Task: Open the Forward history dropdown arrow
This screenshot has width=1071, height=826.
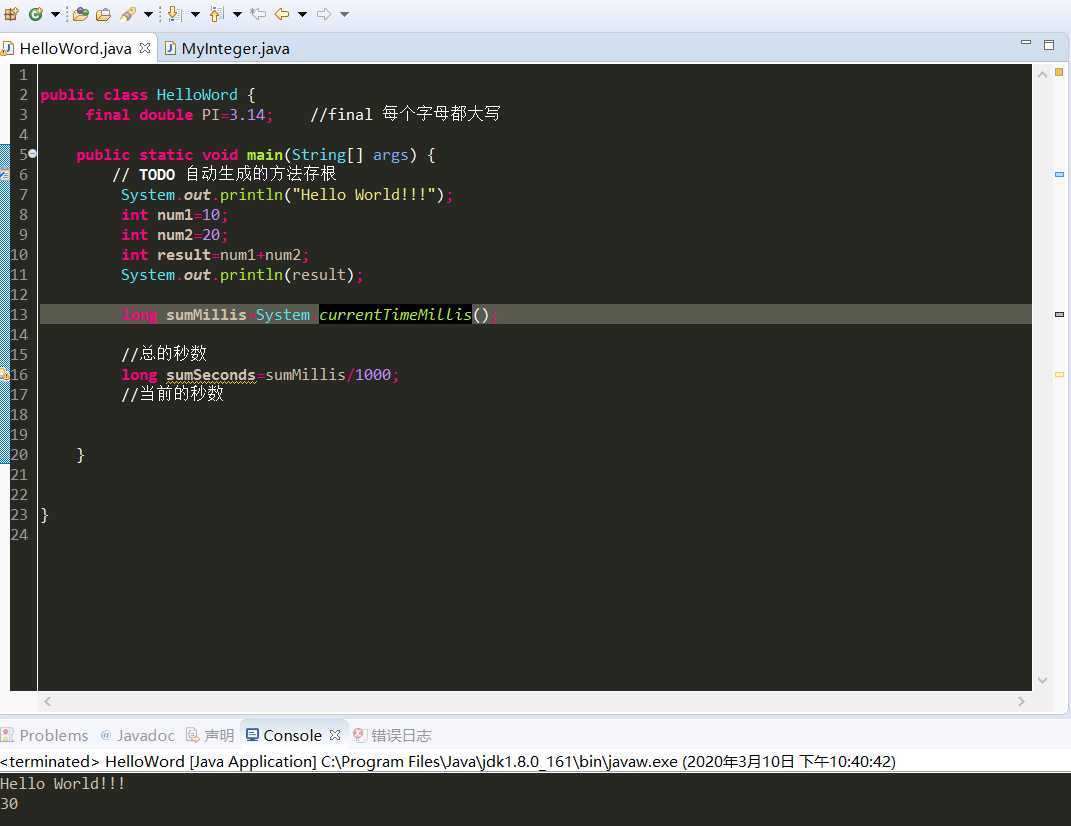Action: [x=344, y=14]
